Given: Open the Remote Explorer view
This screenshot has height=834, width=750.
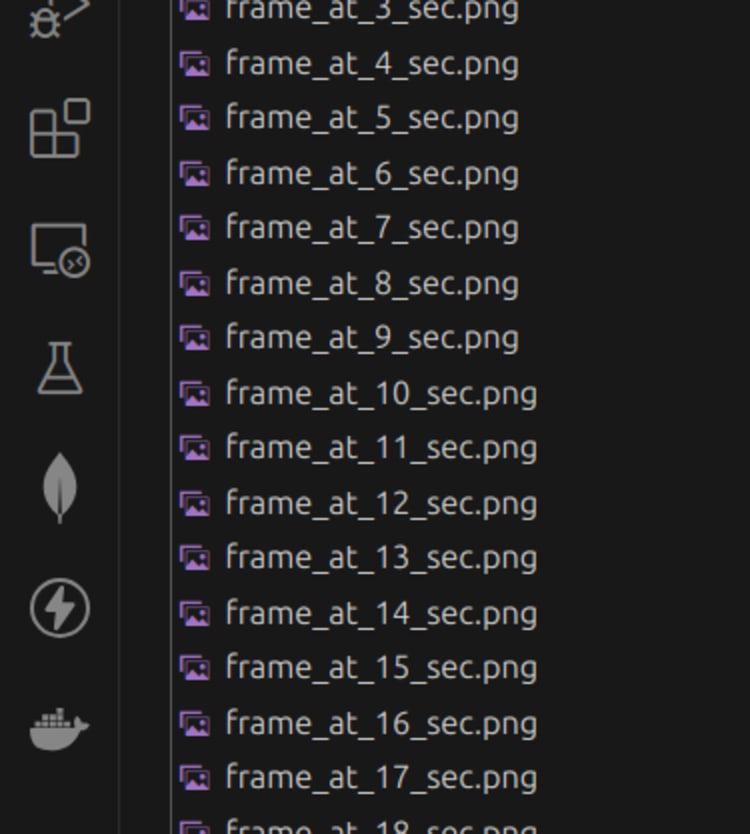Looking at the screenshot, I should 60,249.
